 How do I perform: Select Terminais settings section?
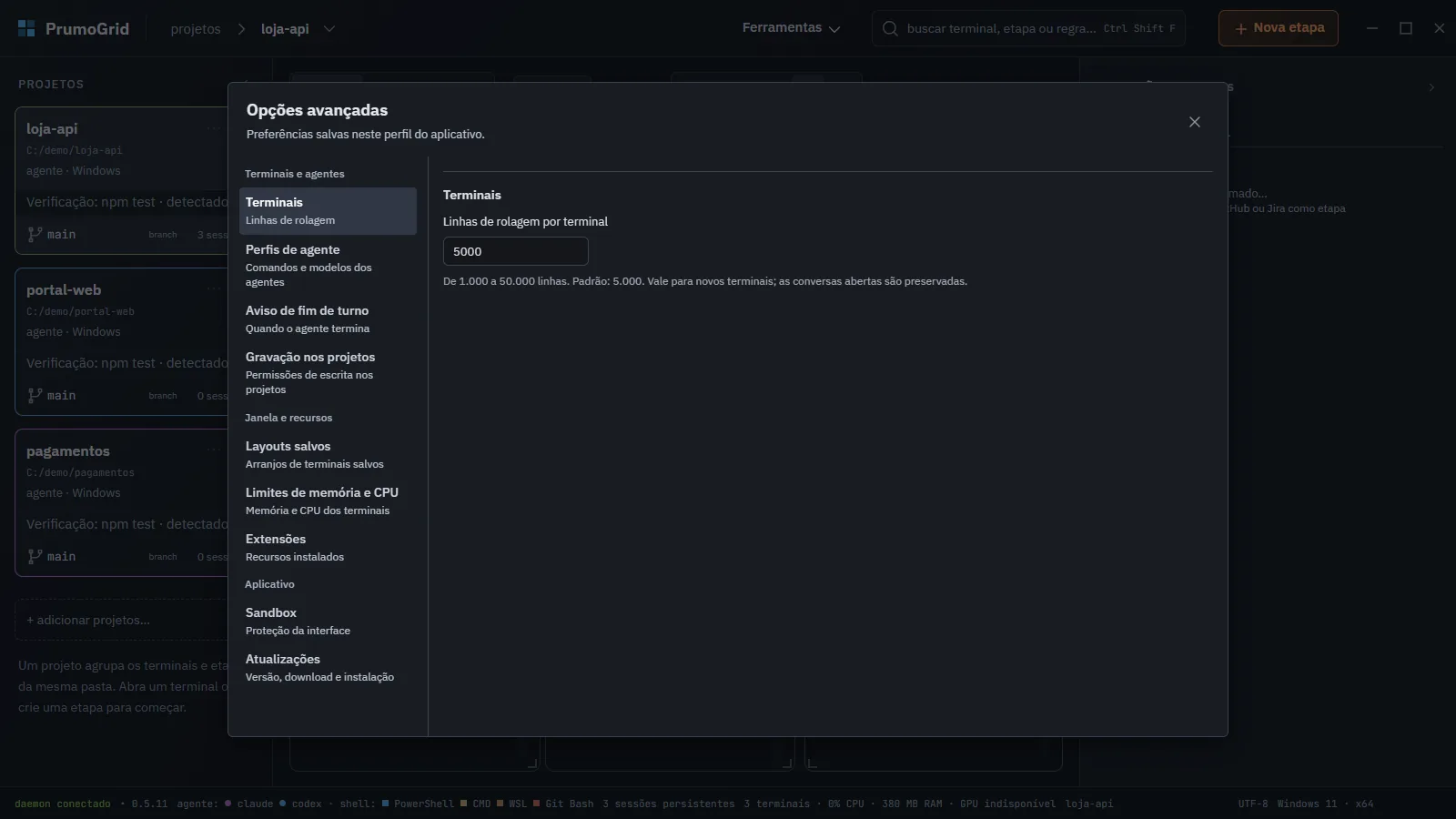click(x=328, y=211)
